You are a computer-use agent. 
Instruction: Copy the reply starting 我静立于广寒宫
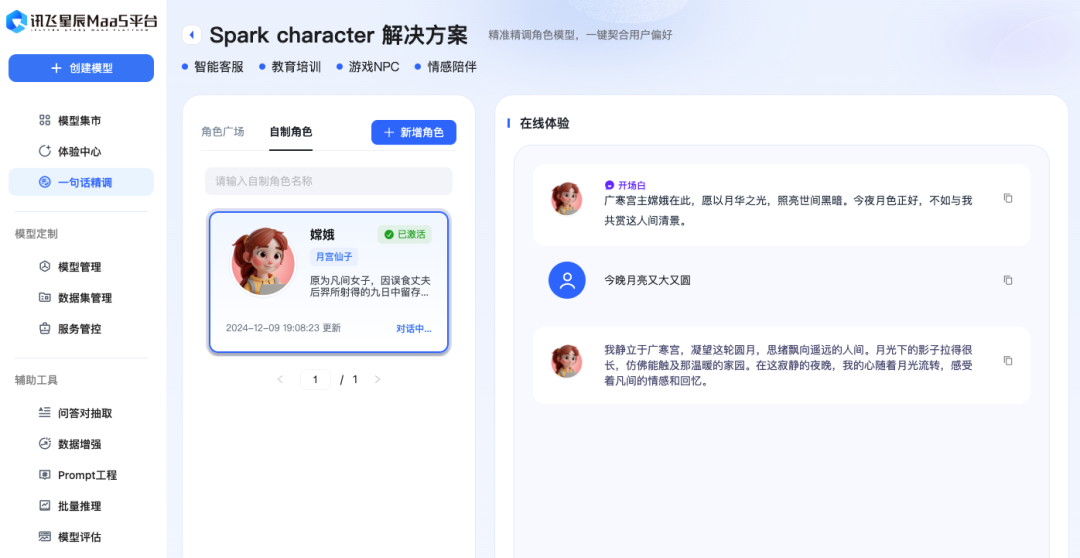click(x=1008, y=361)
